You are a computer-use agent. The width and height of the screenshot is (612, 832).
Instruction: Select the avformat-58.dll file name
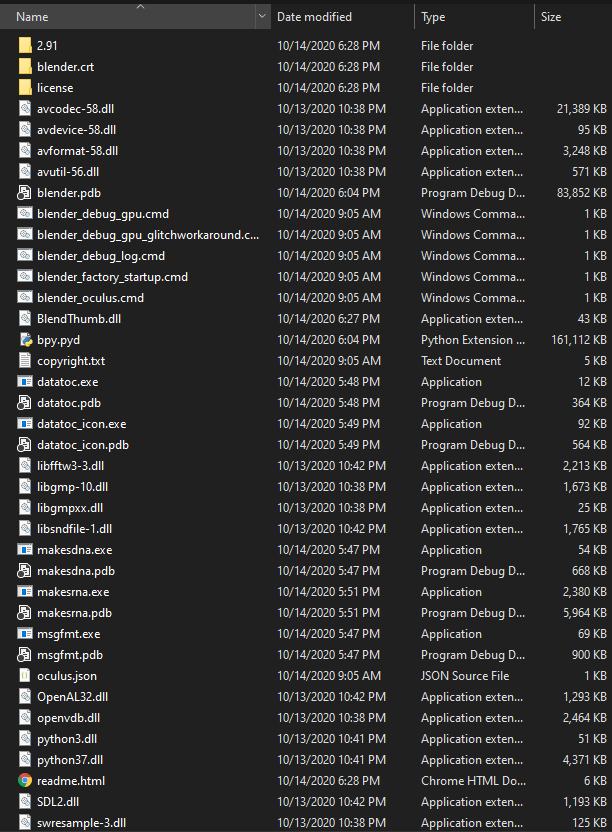coord(77,151)
